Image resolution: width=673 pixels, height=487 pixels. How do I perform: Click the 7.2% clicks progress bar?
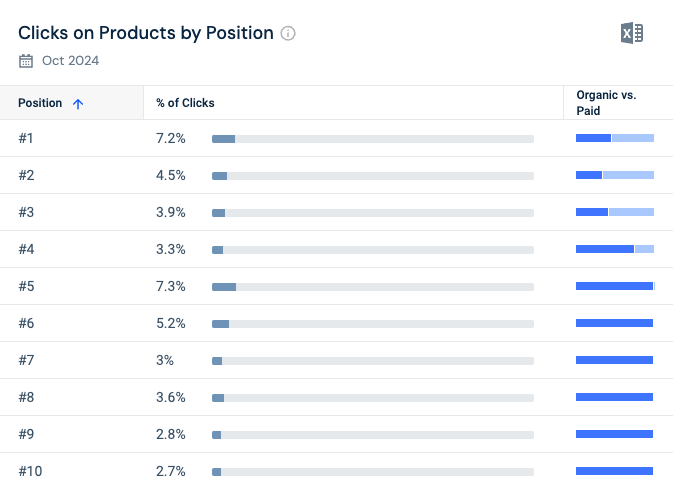[372, 138]
